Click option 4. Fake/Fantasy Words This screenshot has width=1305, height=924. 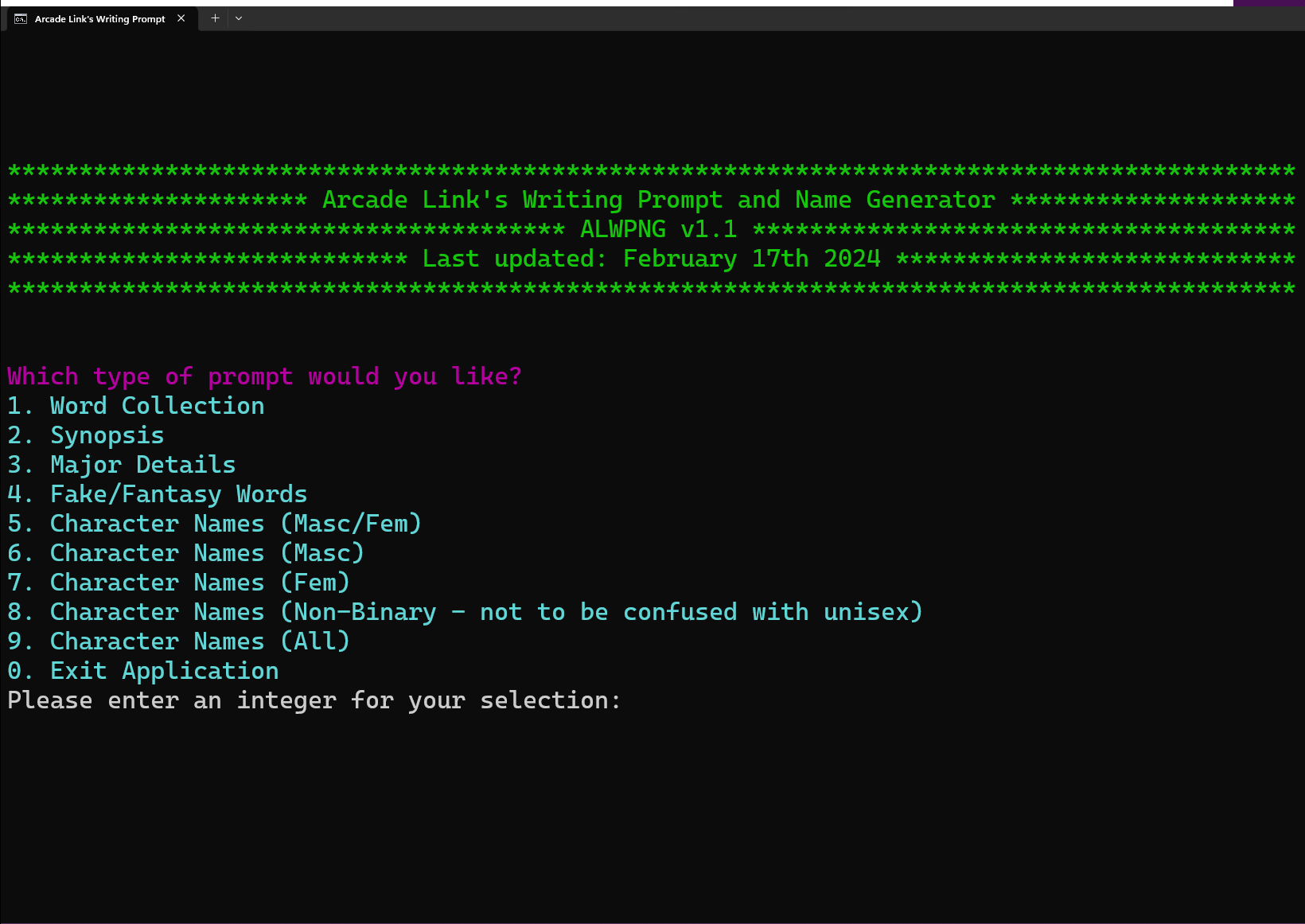pyautogui.click(x=157, y=493)
